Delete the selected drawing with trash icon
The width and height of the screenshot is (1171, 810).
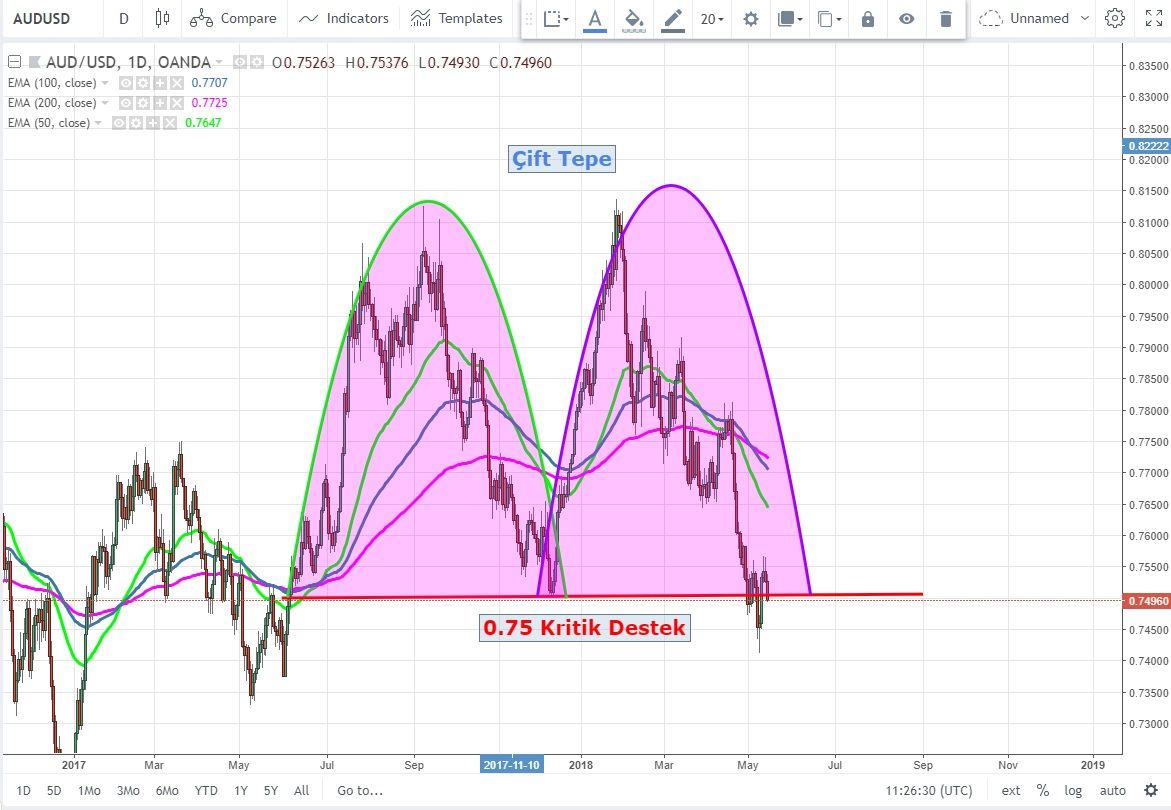[x=945, y=18]
